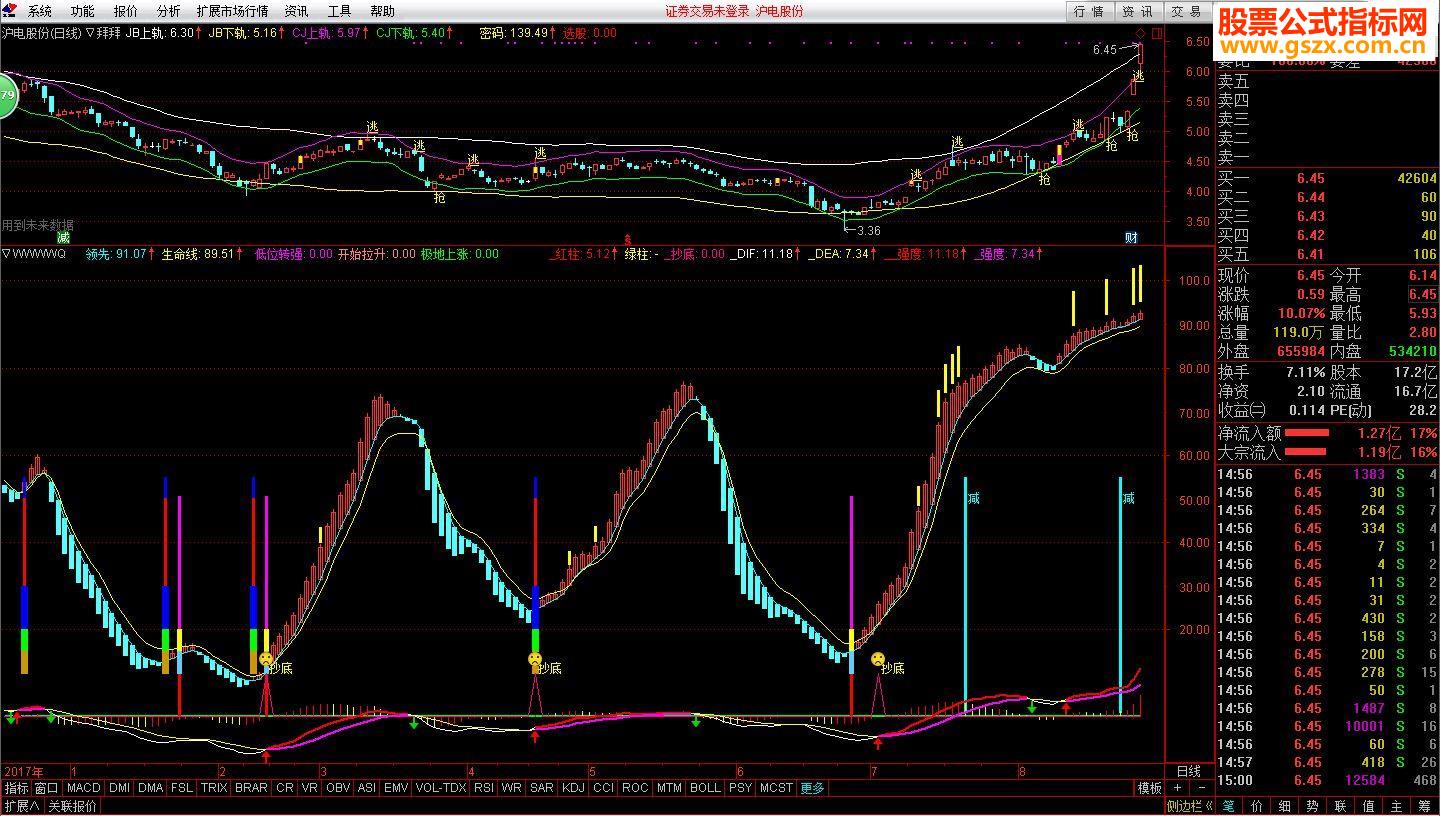Switch to RSI indicator
1440x816 pixels.
tap(484, 788)
